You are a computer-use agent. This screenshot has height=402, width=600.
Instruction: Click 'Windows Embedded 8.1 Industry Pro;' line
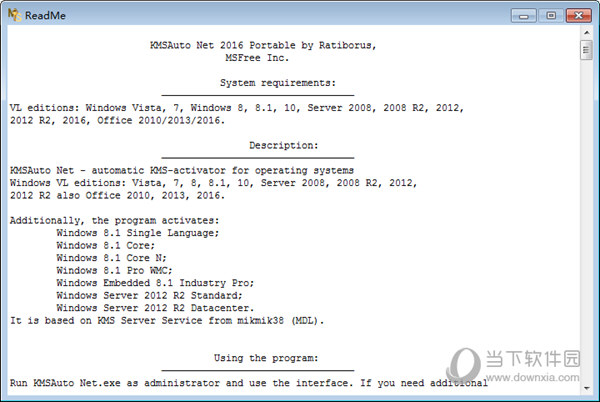155,283
